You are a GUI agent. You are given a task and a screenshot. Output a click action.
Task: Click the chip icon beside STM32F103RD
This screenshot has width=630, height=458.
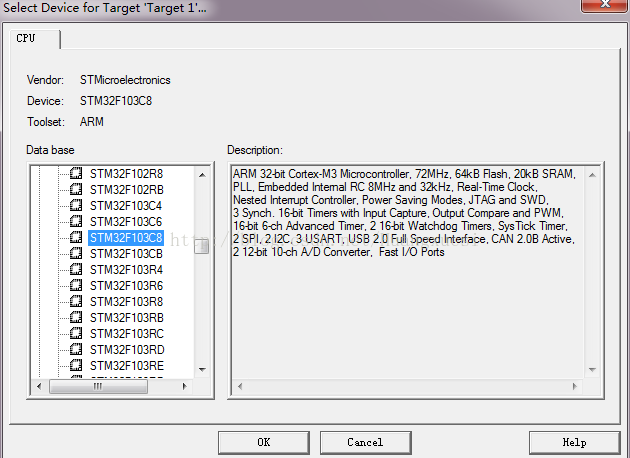point(76,350)
